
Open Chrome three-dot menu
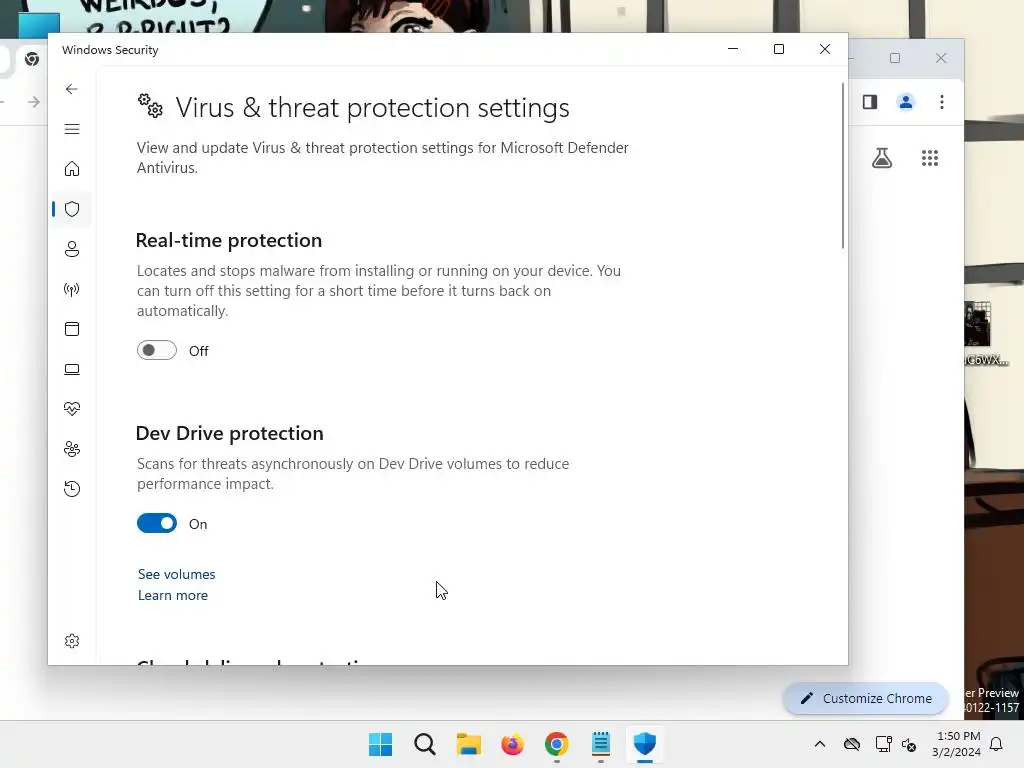[x=942, y=102]
